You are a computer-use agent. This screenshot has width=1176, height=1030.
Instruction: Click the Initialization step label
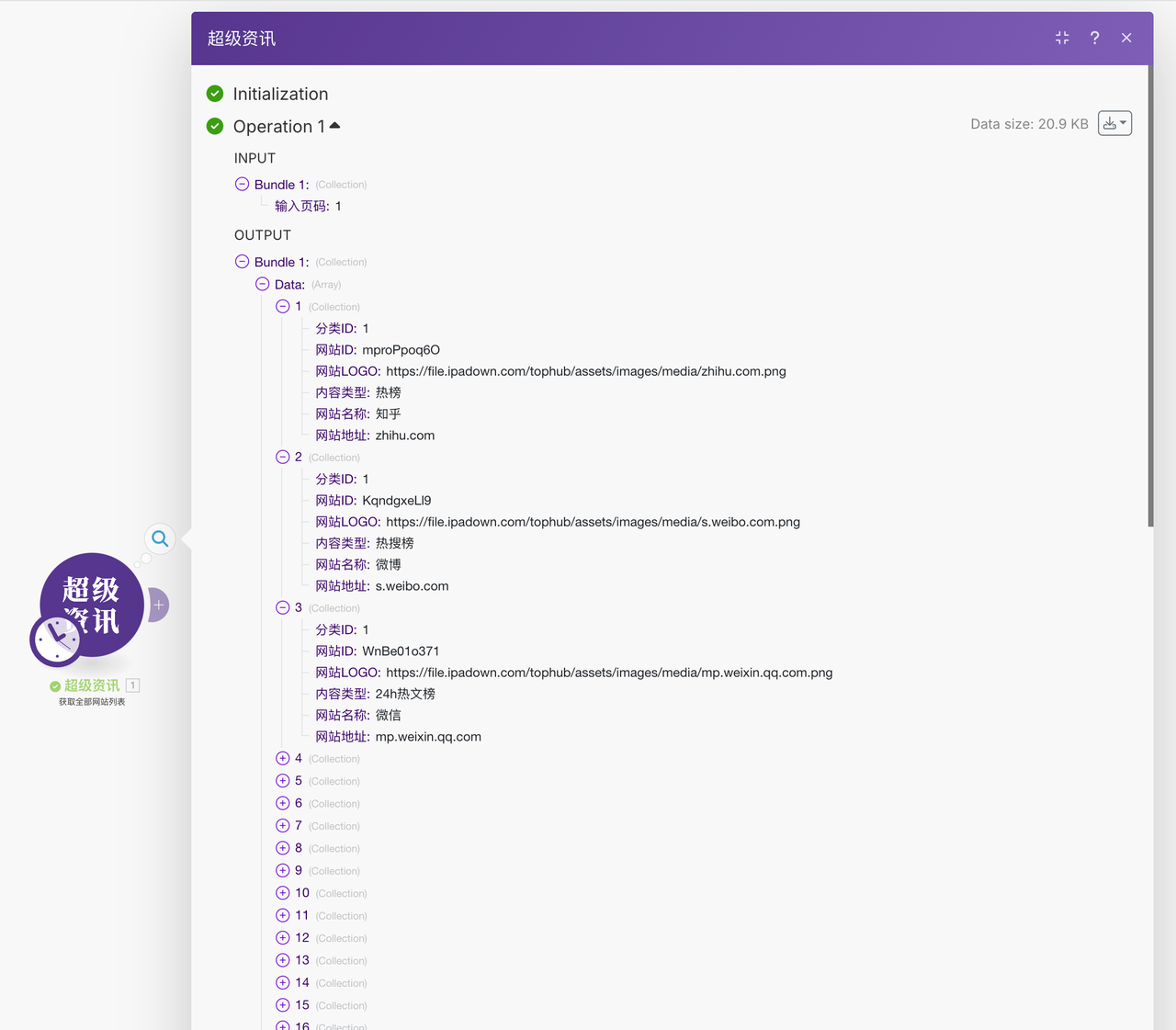(x=280, y=94)
